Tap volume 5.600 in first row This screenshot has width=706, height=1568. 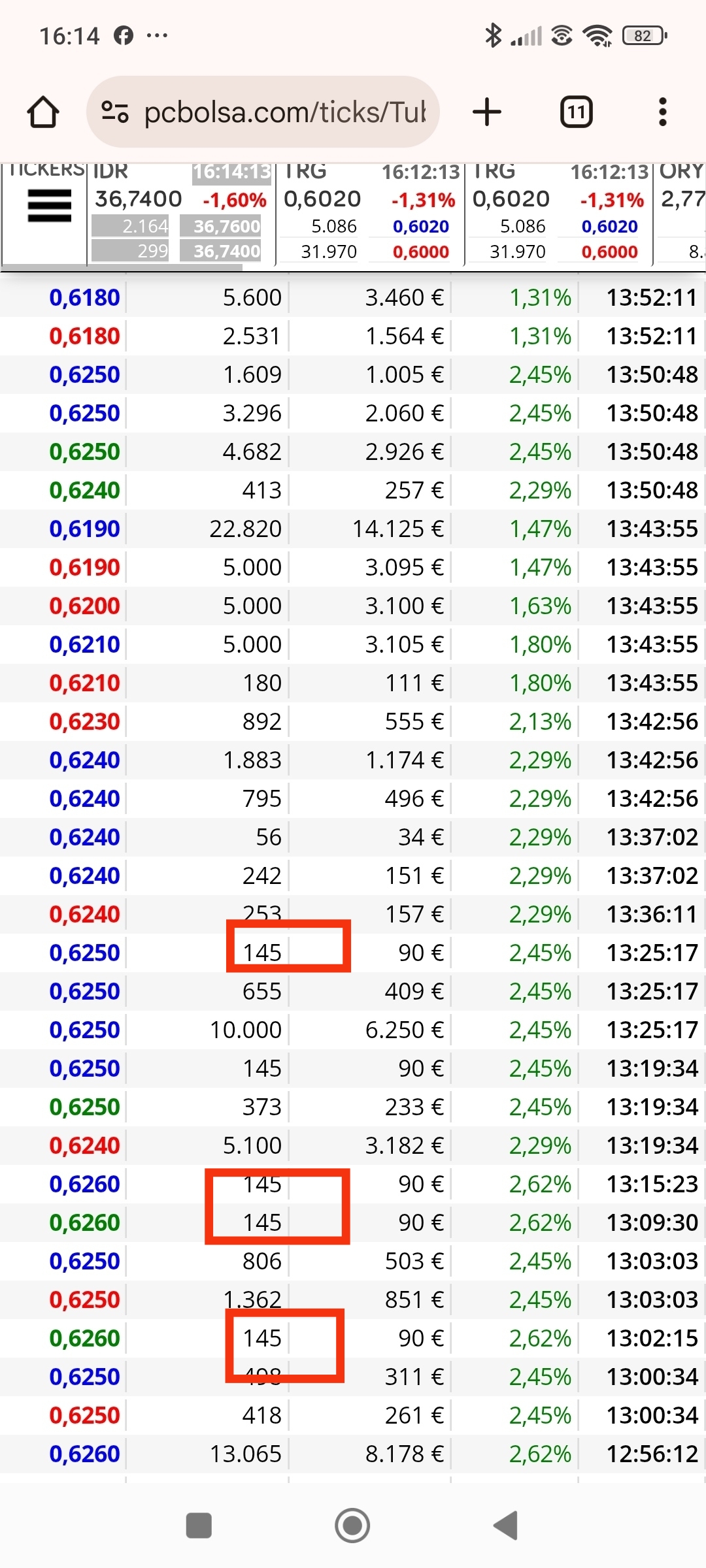[252, 297]
